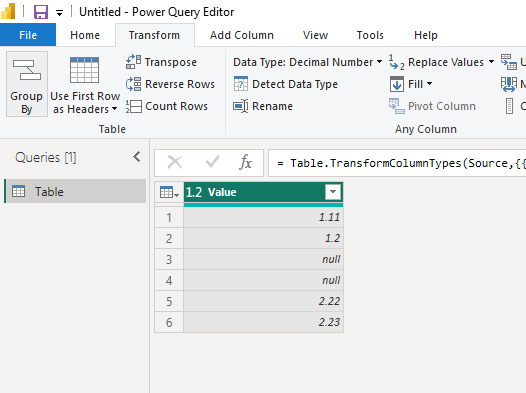Select the Transform tab
The image size is (526, 393).
click(154, 35)
